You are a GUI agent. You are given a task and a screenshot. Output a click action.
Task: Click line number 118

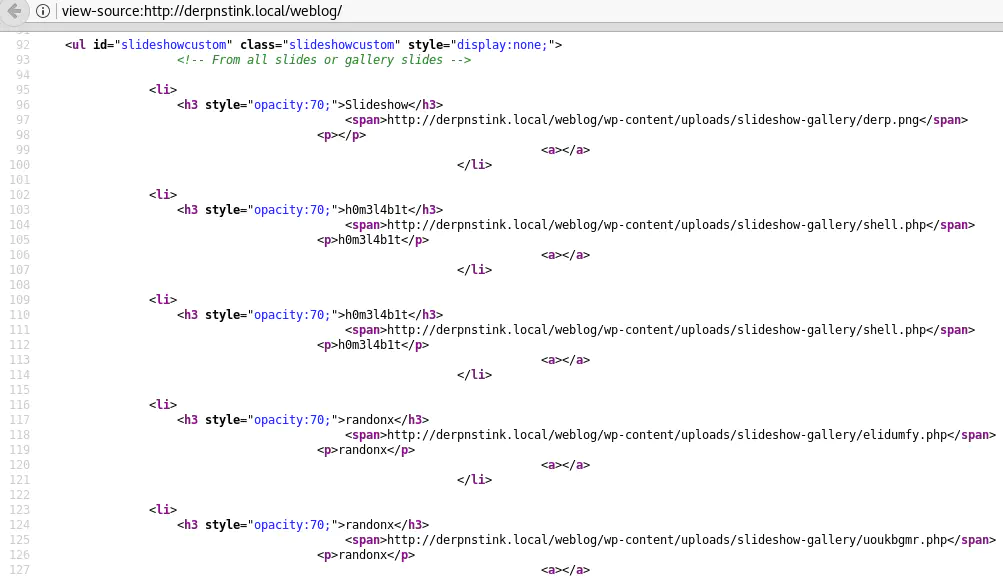tap(19, 435)
